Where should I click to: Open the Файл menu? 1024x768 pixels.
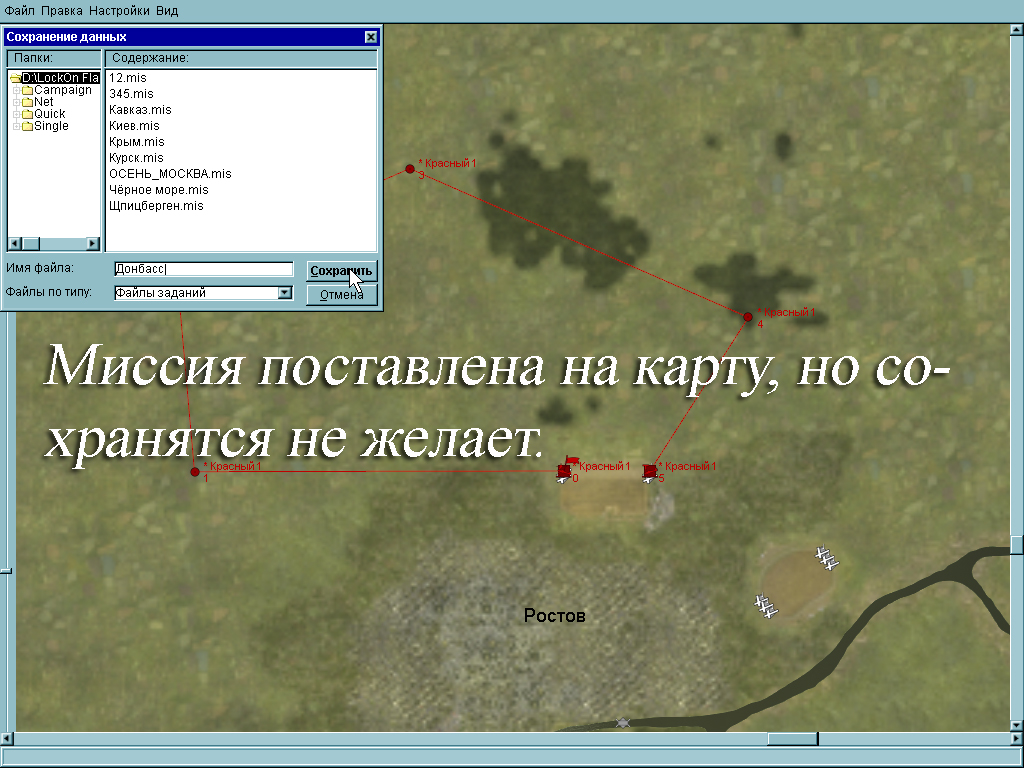(19, 10)
